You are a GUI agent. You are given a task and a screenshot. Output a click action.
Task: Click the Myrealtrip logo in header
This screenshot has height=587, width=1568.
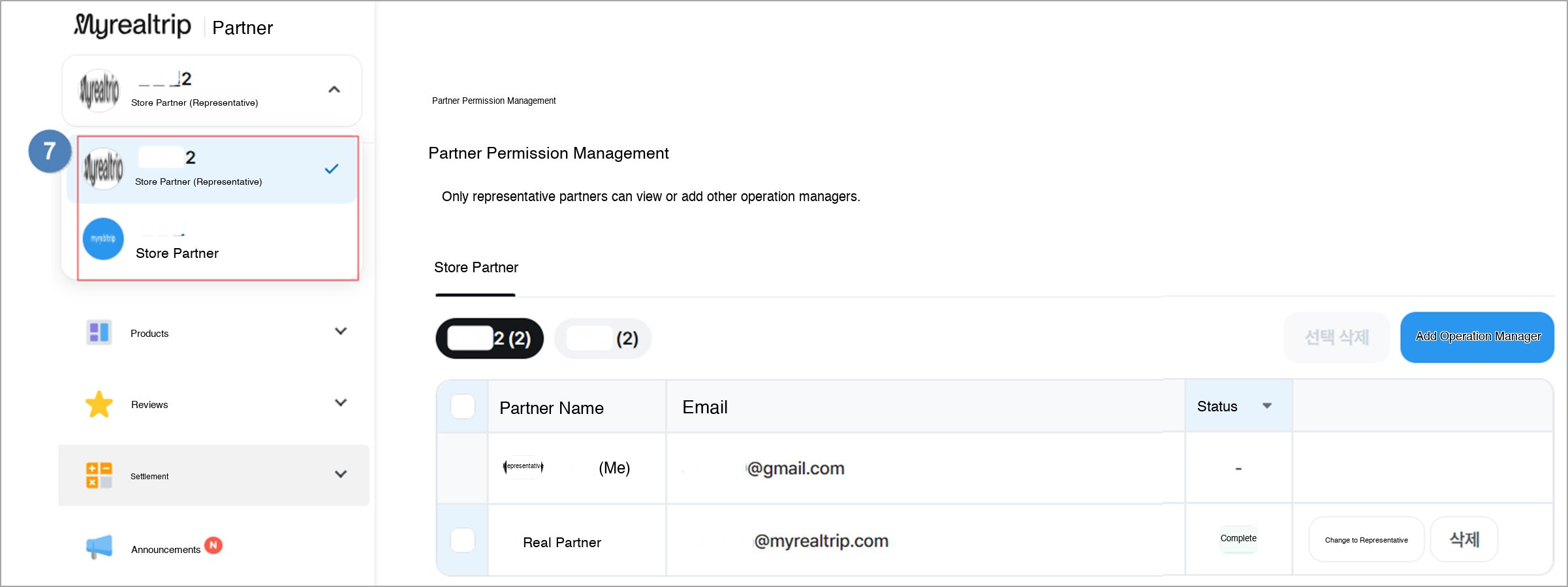click(133, 25)
